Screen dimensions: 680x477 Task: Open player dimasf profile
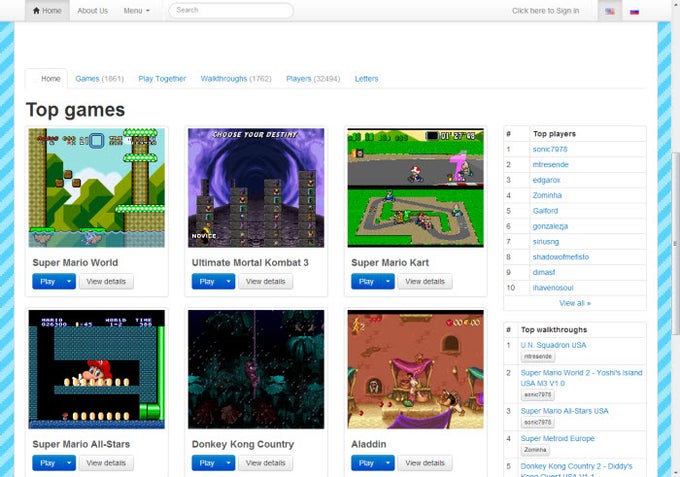(x=544, y=272)
